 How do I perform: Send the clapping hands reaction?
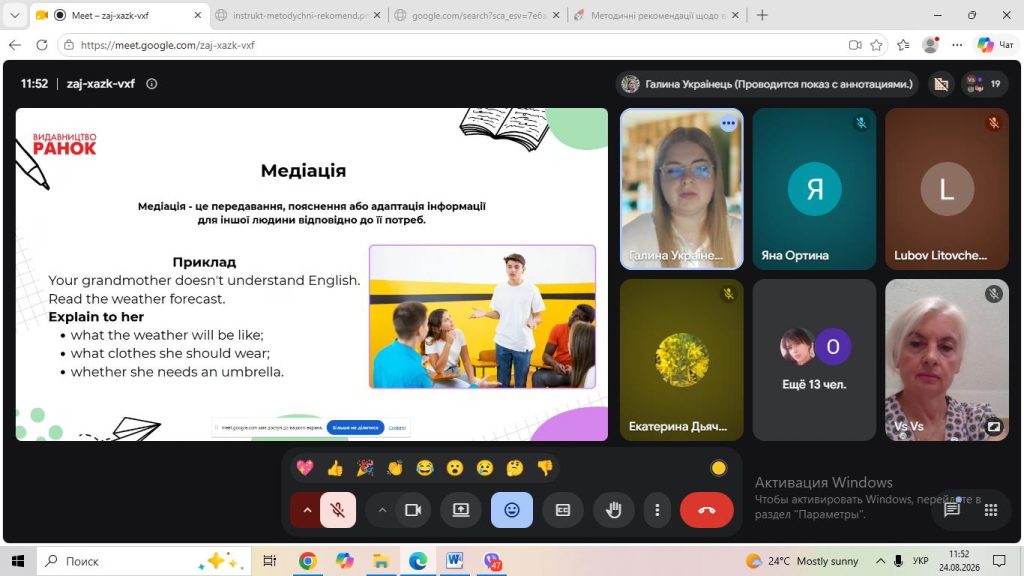coord(395,468)
